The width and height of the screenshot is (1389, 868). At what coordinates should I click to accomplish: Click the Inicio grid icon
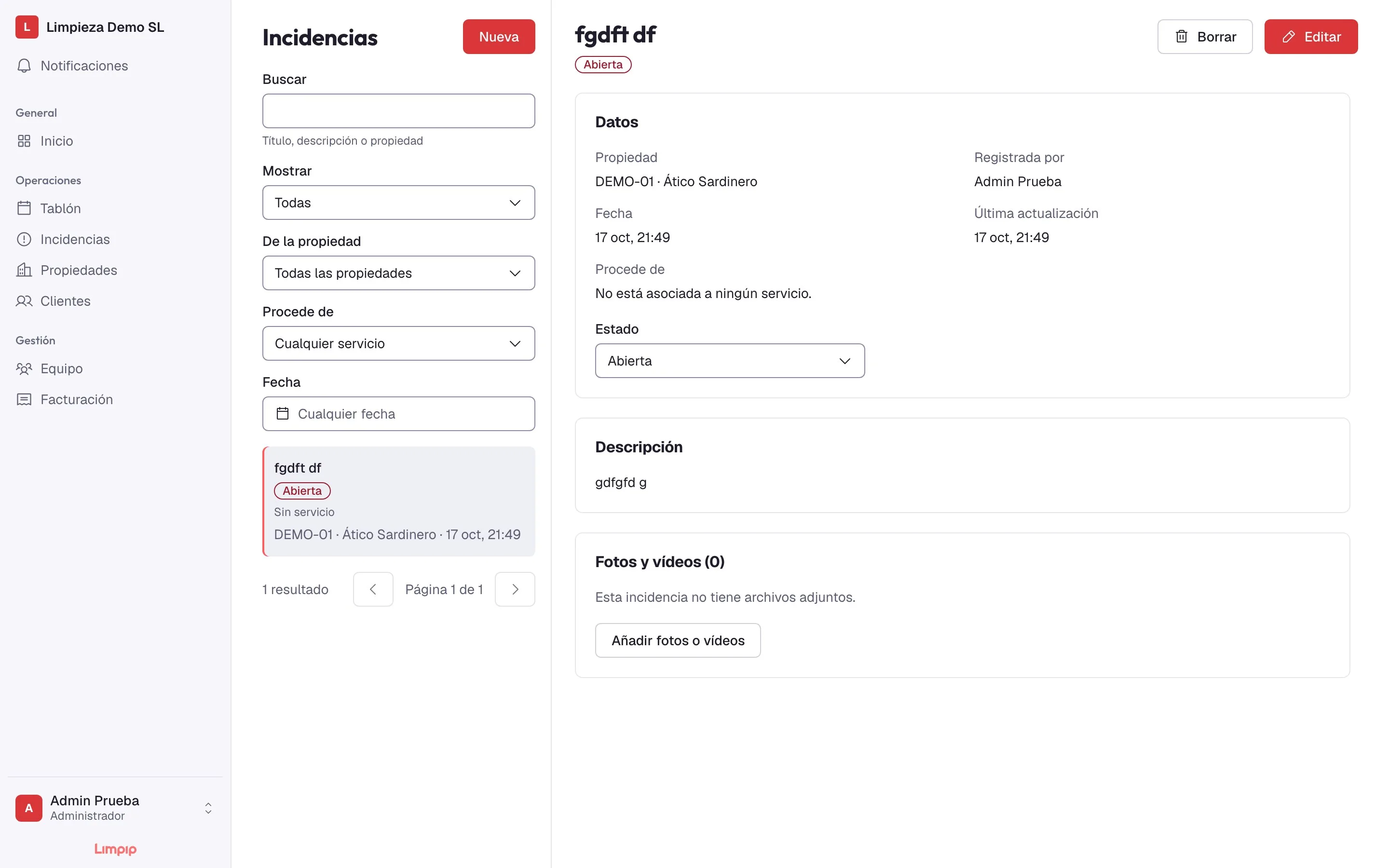point(24,141)
